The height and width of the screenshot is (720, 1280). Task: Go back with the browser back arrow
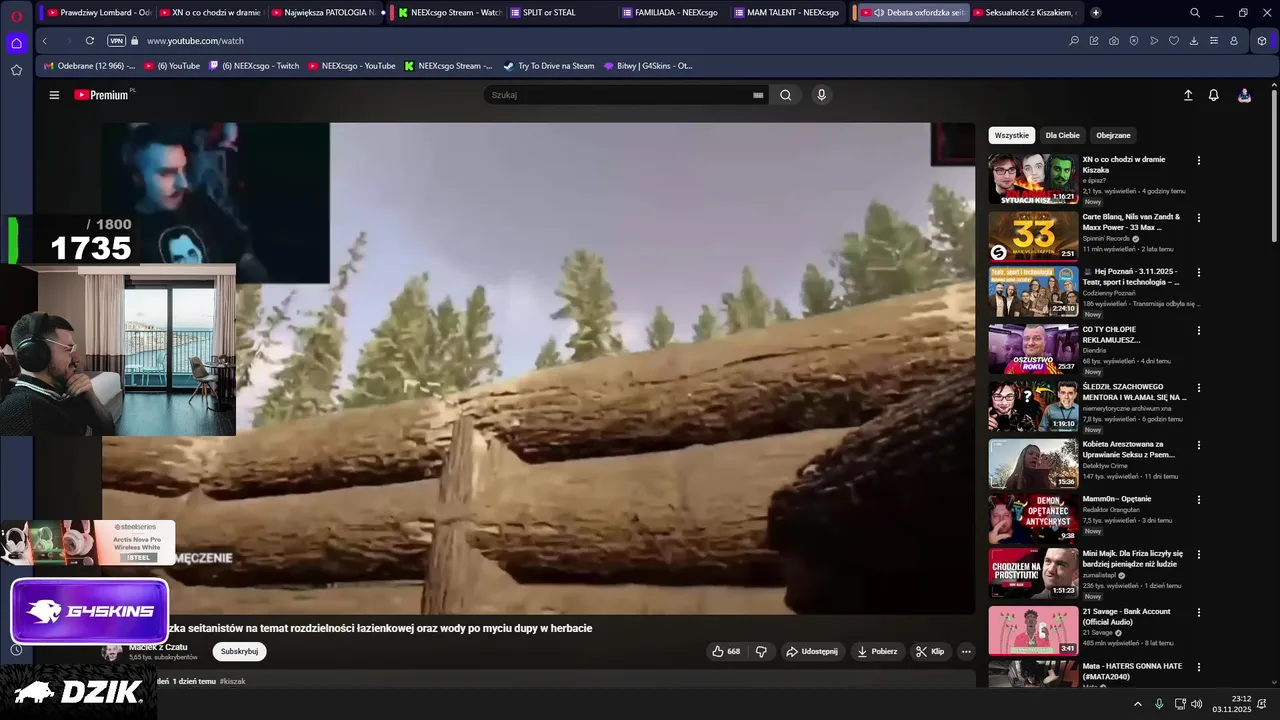coord(44,41)
